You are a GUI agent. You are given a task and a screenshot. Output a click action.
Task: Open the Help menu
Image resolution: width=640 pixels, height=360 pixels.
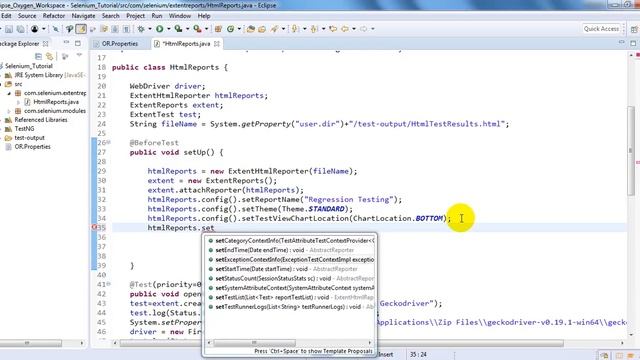(204, 16)
